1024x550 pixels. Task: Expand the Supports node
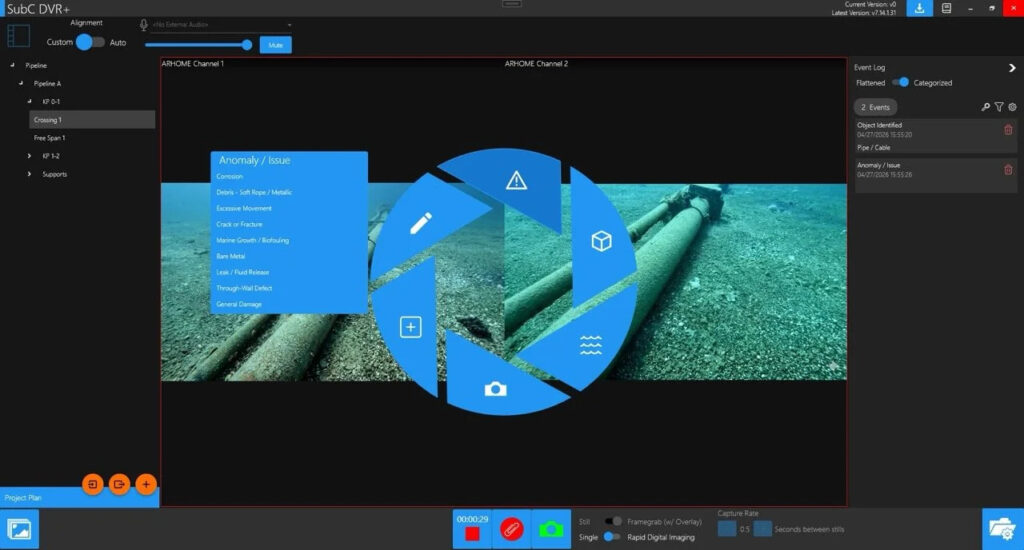[29, 174]
